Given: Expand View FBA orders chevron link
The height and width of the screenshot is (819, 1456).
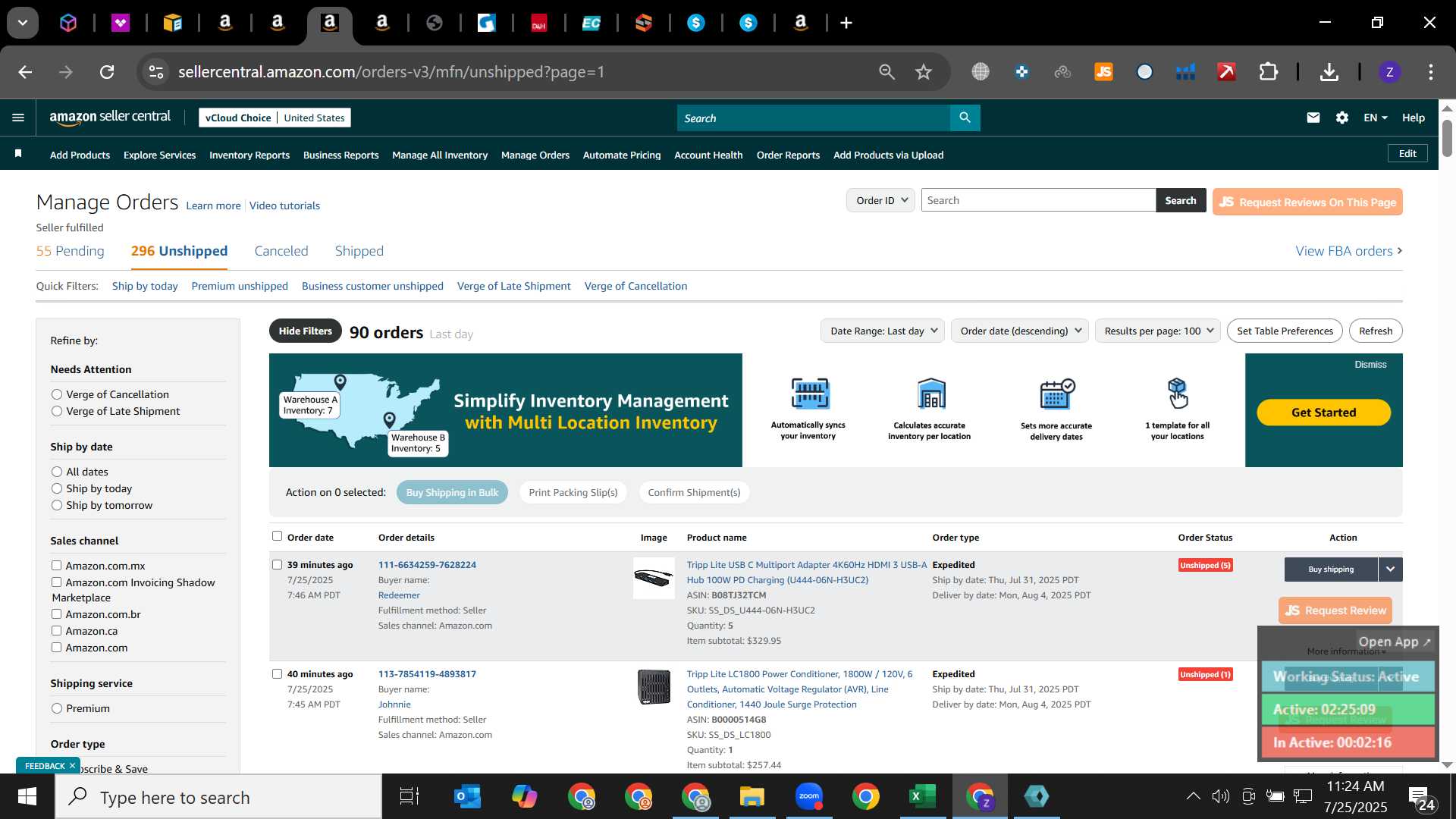Looking at the screenshot, I should click(1349, 251).
